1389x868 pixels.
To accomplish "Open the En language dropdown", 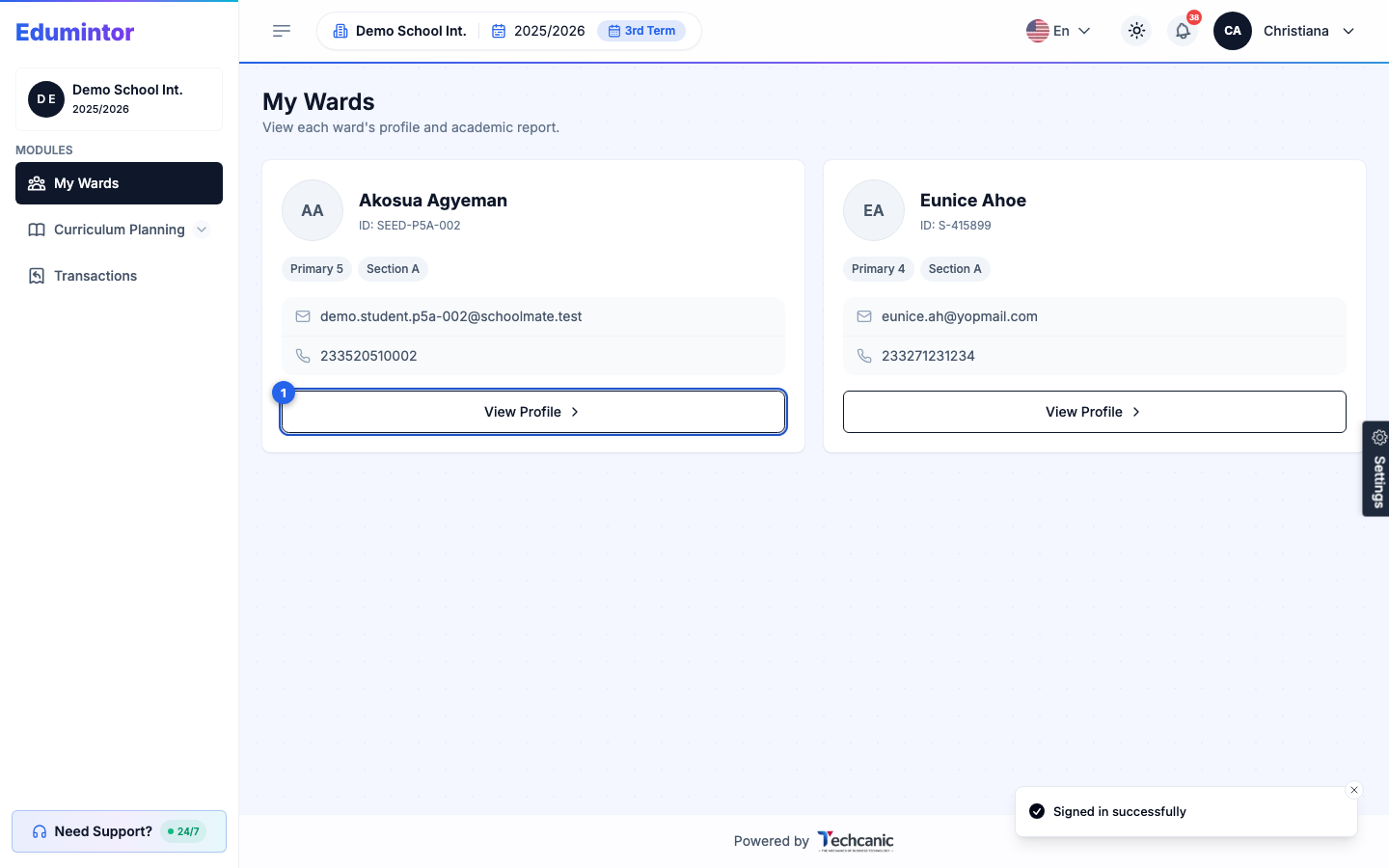I will pyautogui.click(x=1059, y=31).
